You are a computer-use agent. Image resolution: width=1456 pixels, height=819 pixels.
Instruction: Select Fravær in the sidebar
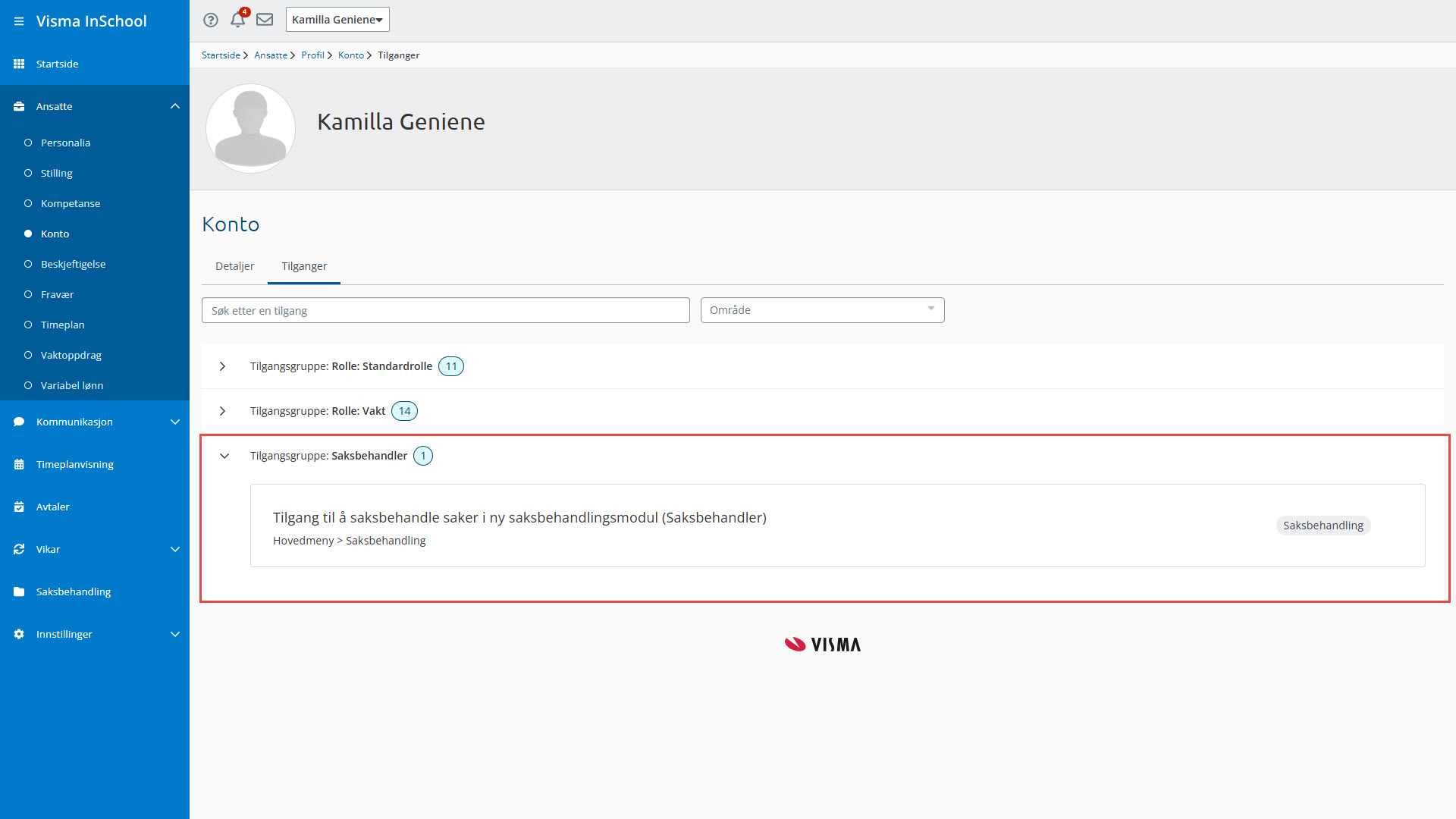coord(57,294)
